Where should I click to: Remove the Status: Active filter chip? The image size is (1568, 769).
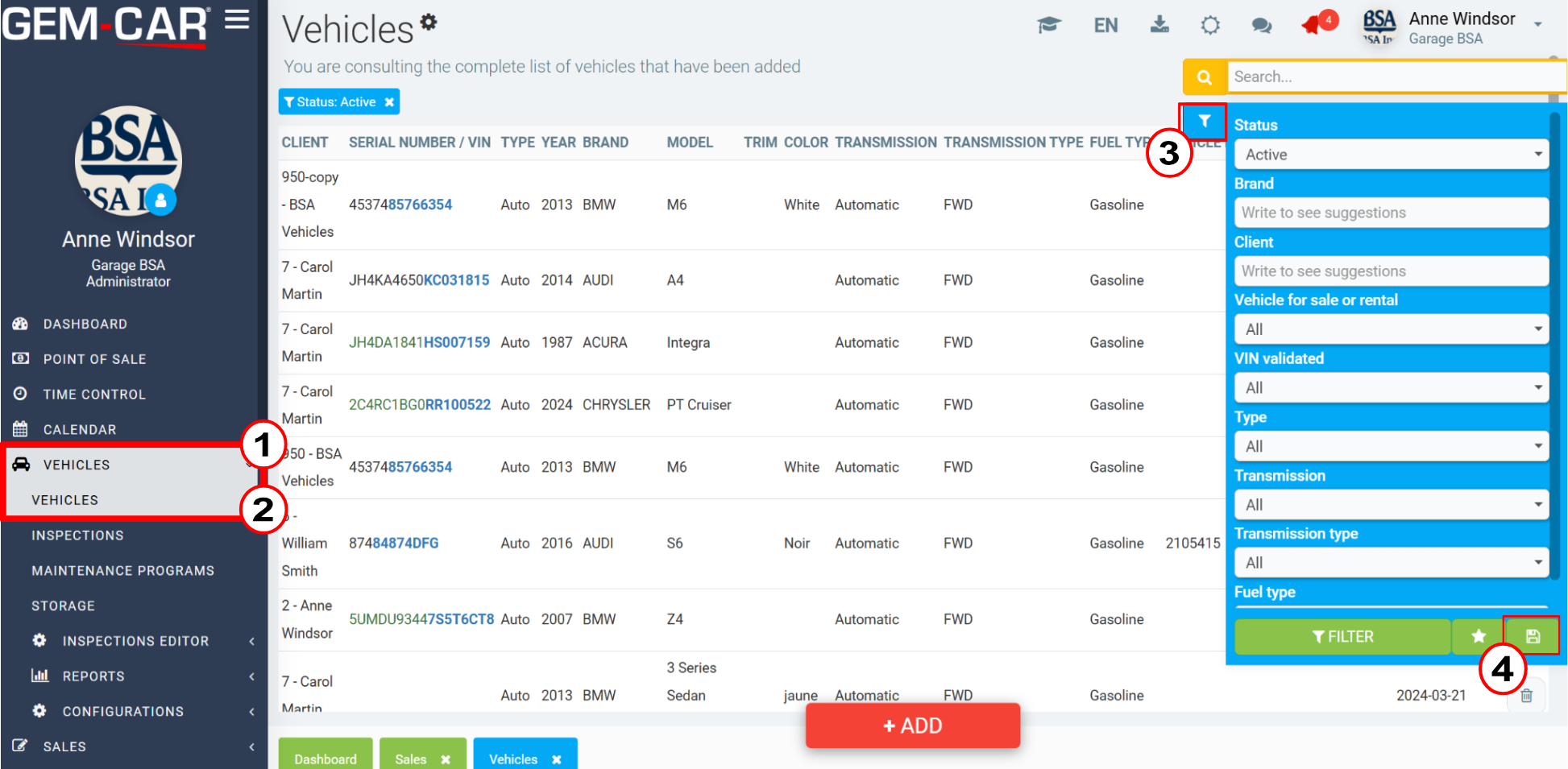[x=389, y=102]
